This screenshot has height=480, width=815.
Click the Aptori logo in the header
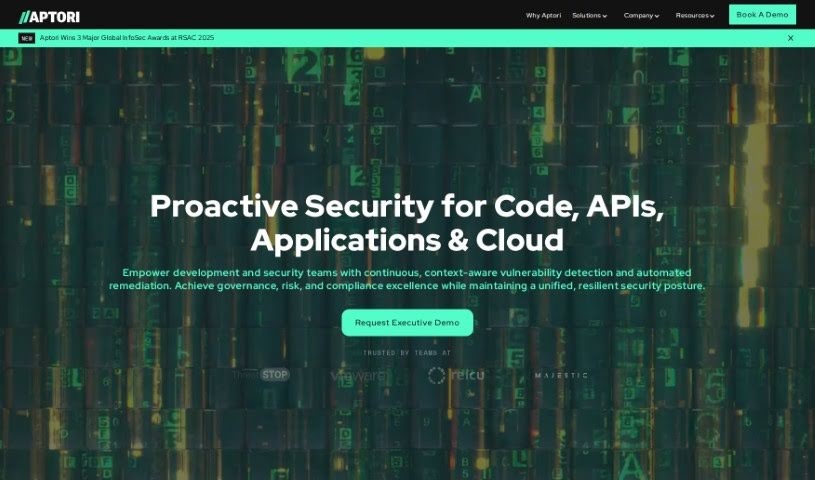coord(50,16)
